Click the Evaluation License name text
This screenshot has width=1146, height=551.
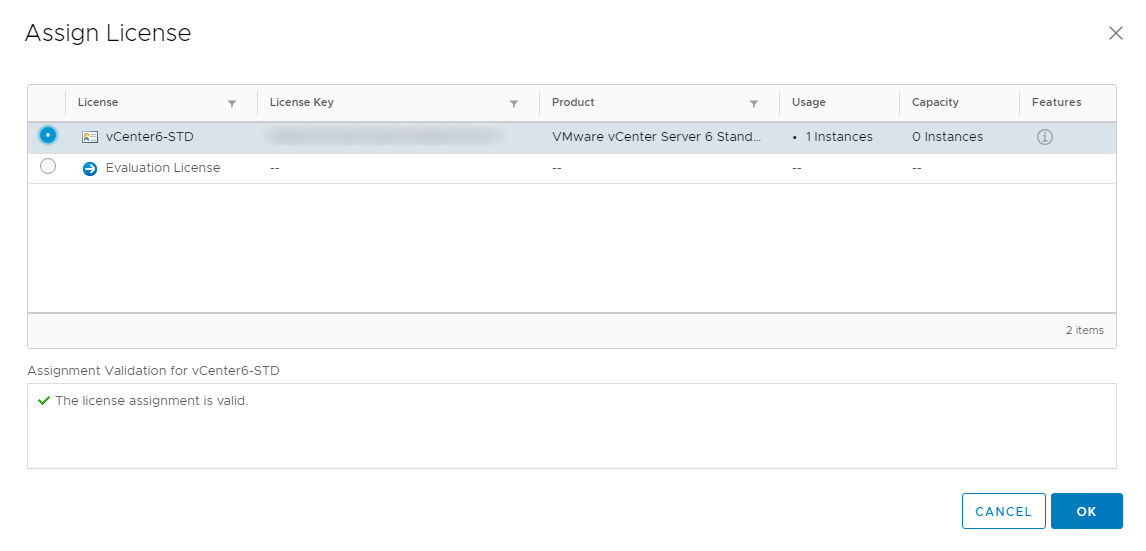162,168
